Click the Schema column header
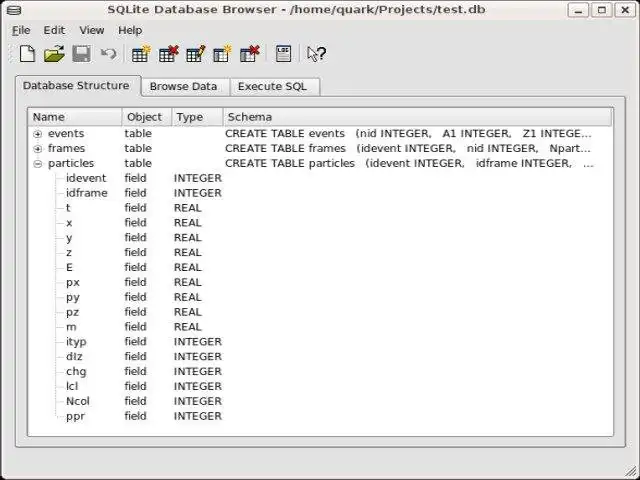 (418, 117)
